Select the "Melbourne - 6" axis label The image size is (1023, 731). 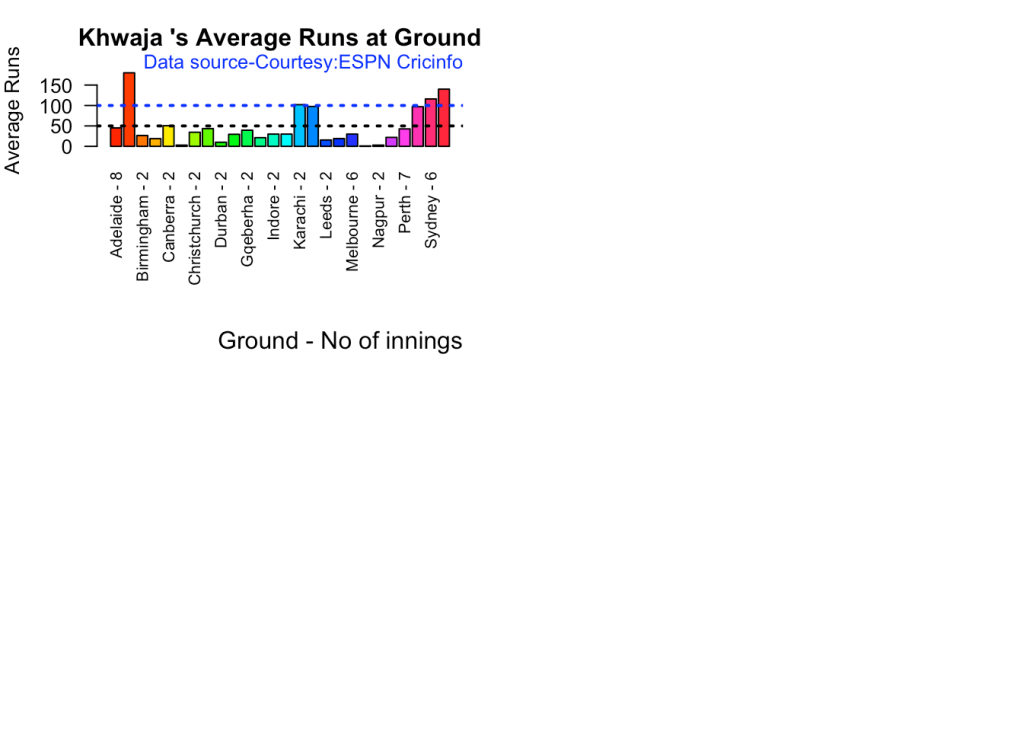(352, 220)
